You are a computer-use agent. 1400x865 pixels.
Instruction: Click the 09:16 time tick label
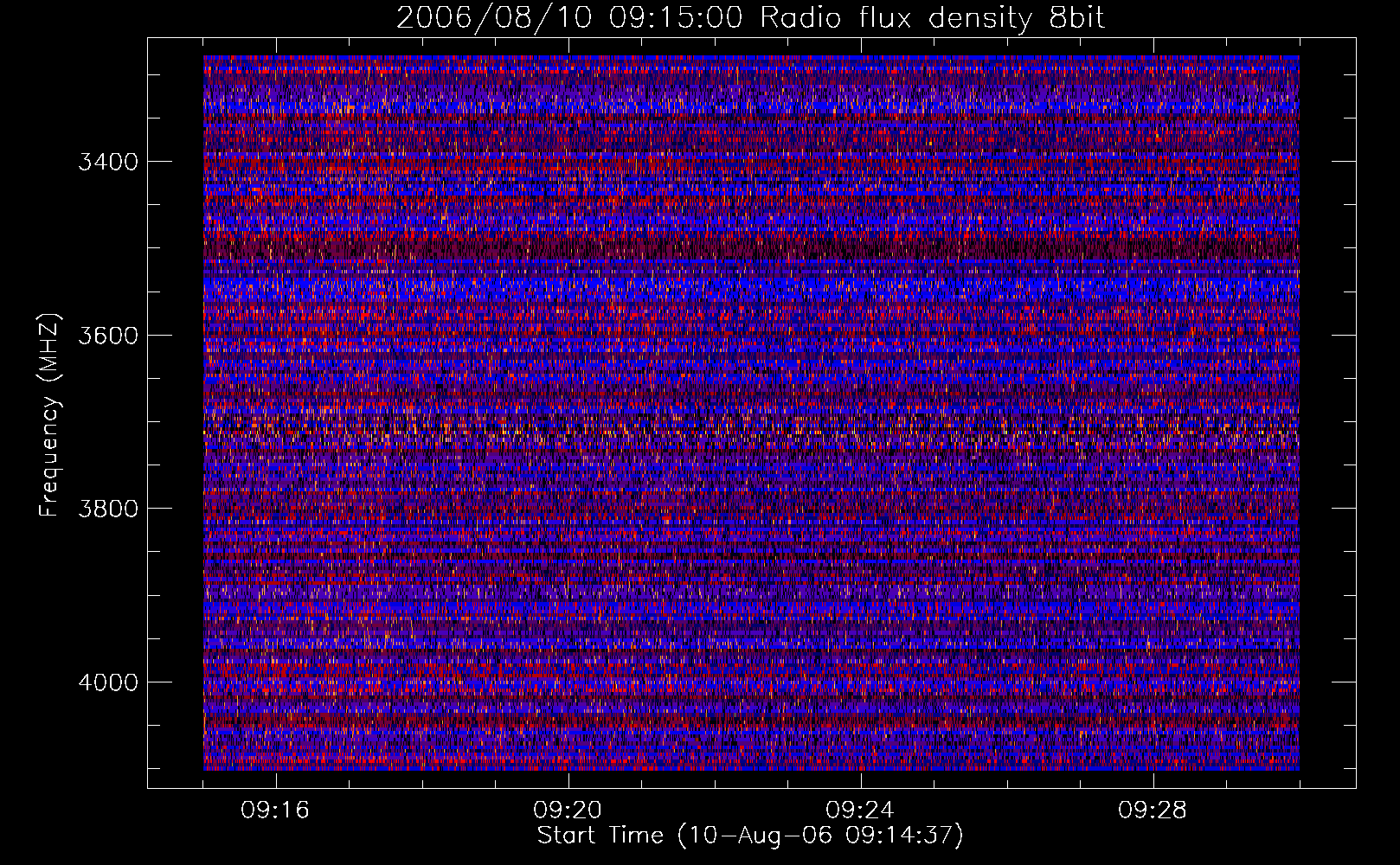pyautogui.click(x=275, y=811)
